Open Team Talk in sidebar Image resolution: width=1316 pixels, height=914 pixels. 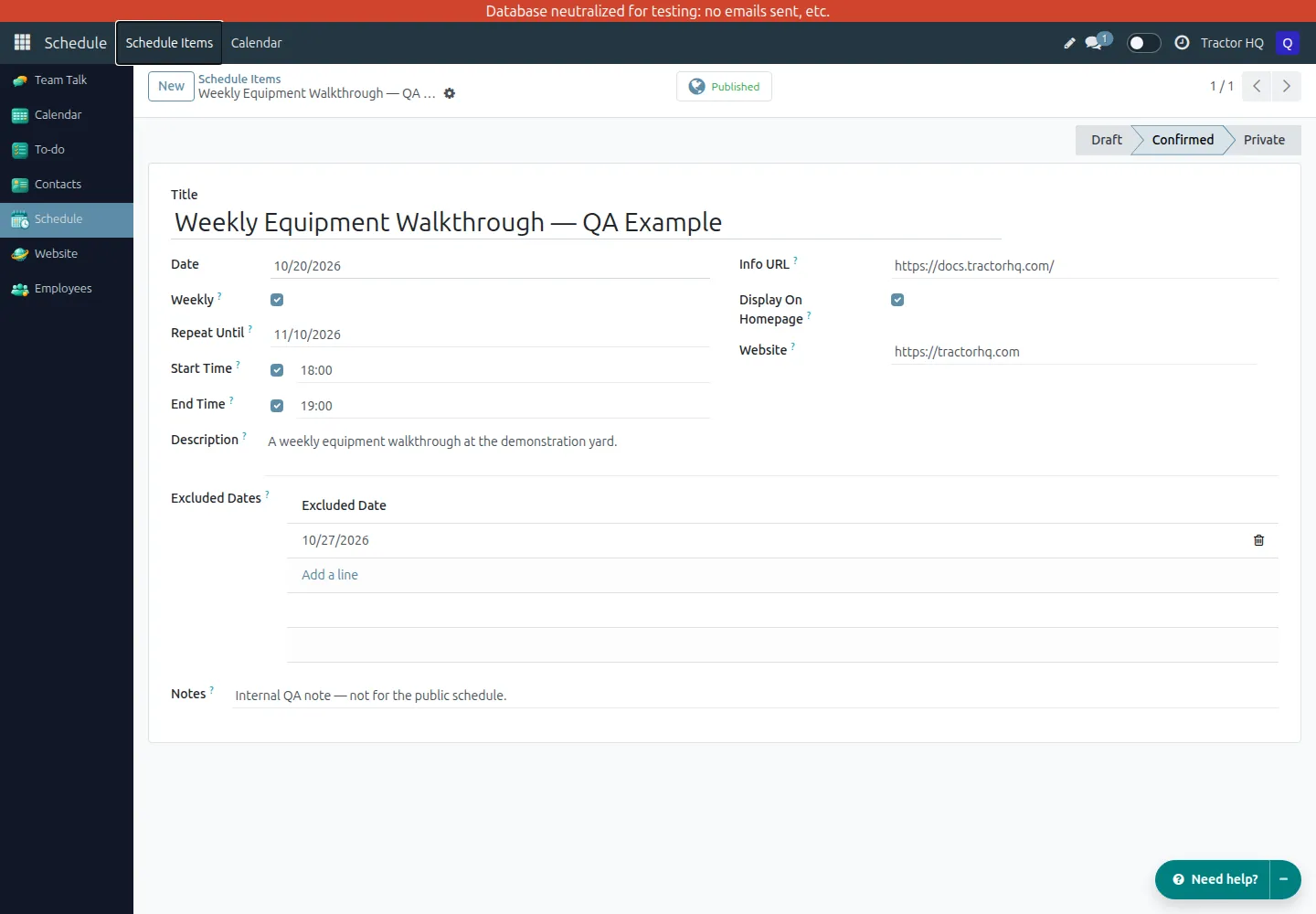[67, 80]
